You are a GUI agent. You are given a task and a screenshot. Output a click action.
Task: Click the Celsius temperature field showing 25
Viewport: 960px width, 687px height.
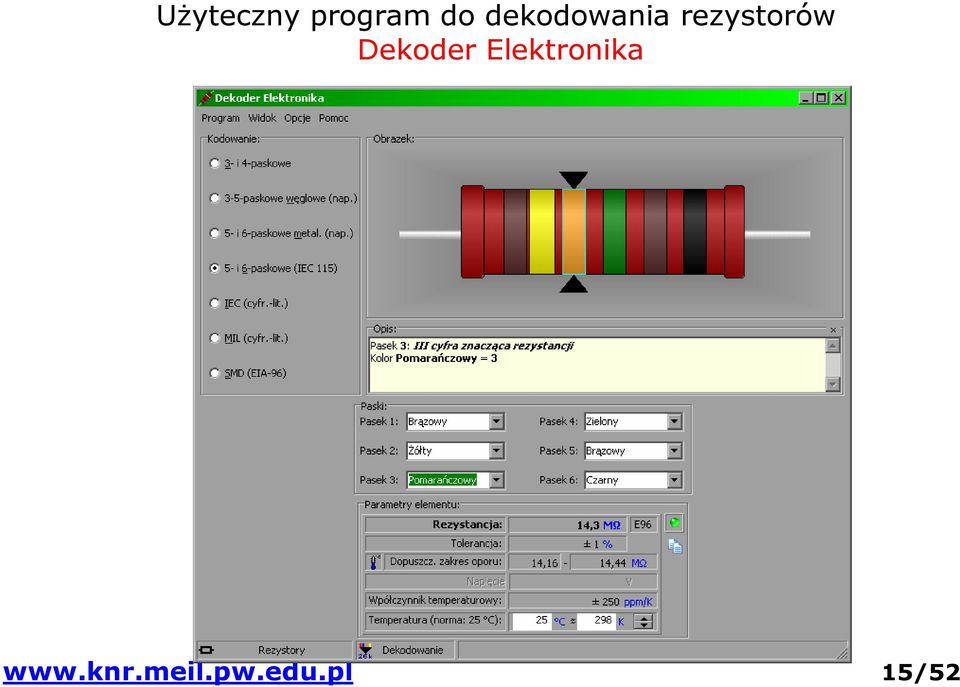click(x=531, y=621)
